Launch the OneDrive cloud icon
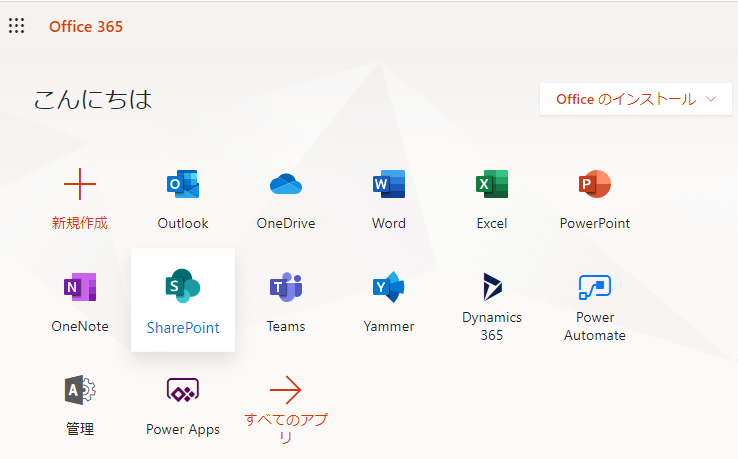The width and height of the screenshot is (738, 459). [x=286, y=184]
